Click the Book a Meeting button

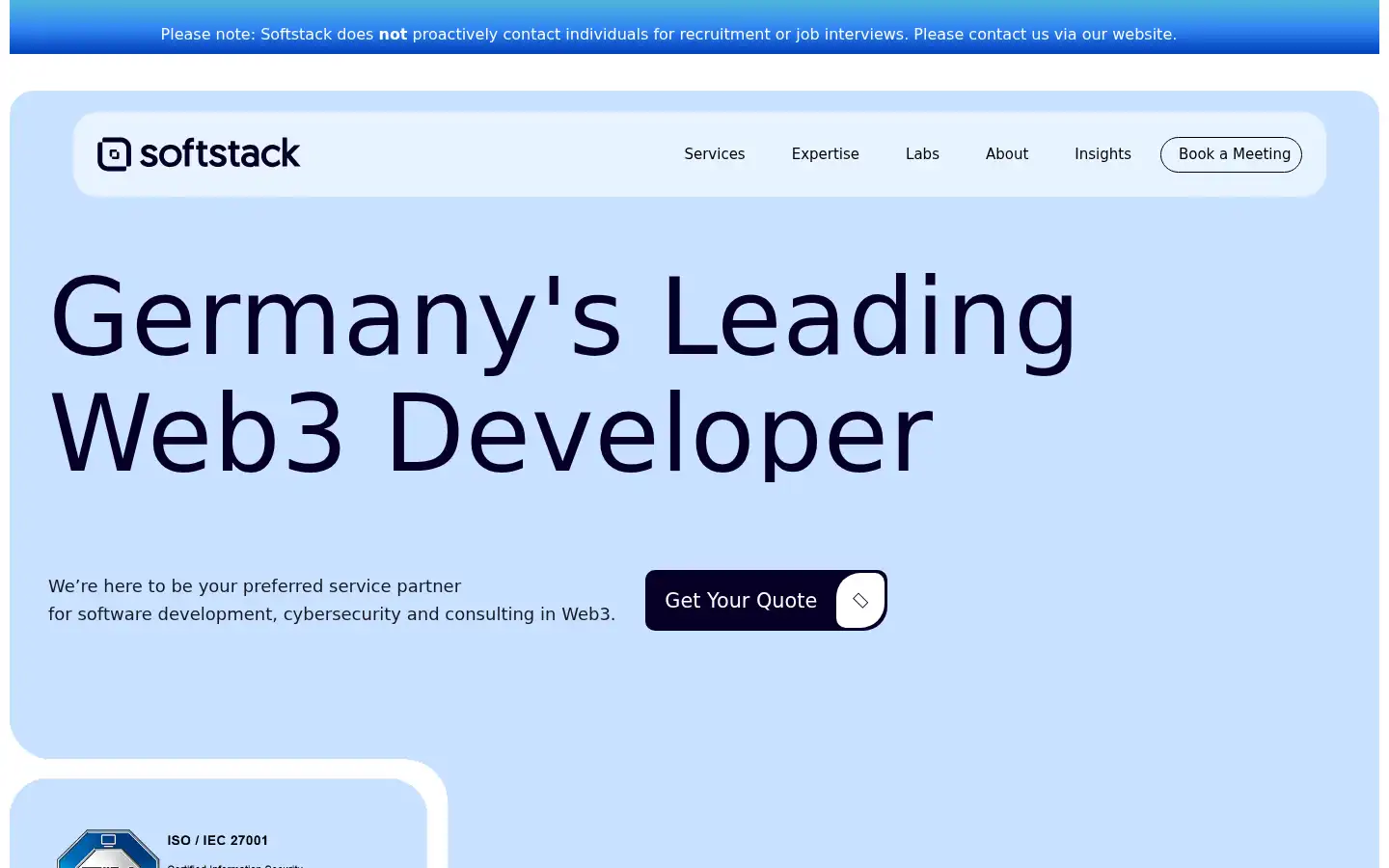tap(1231, 154)
